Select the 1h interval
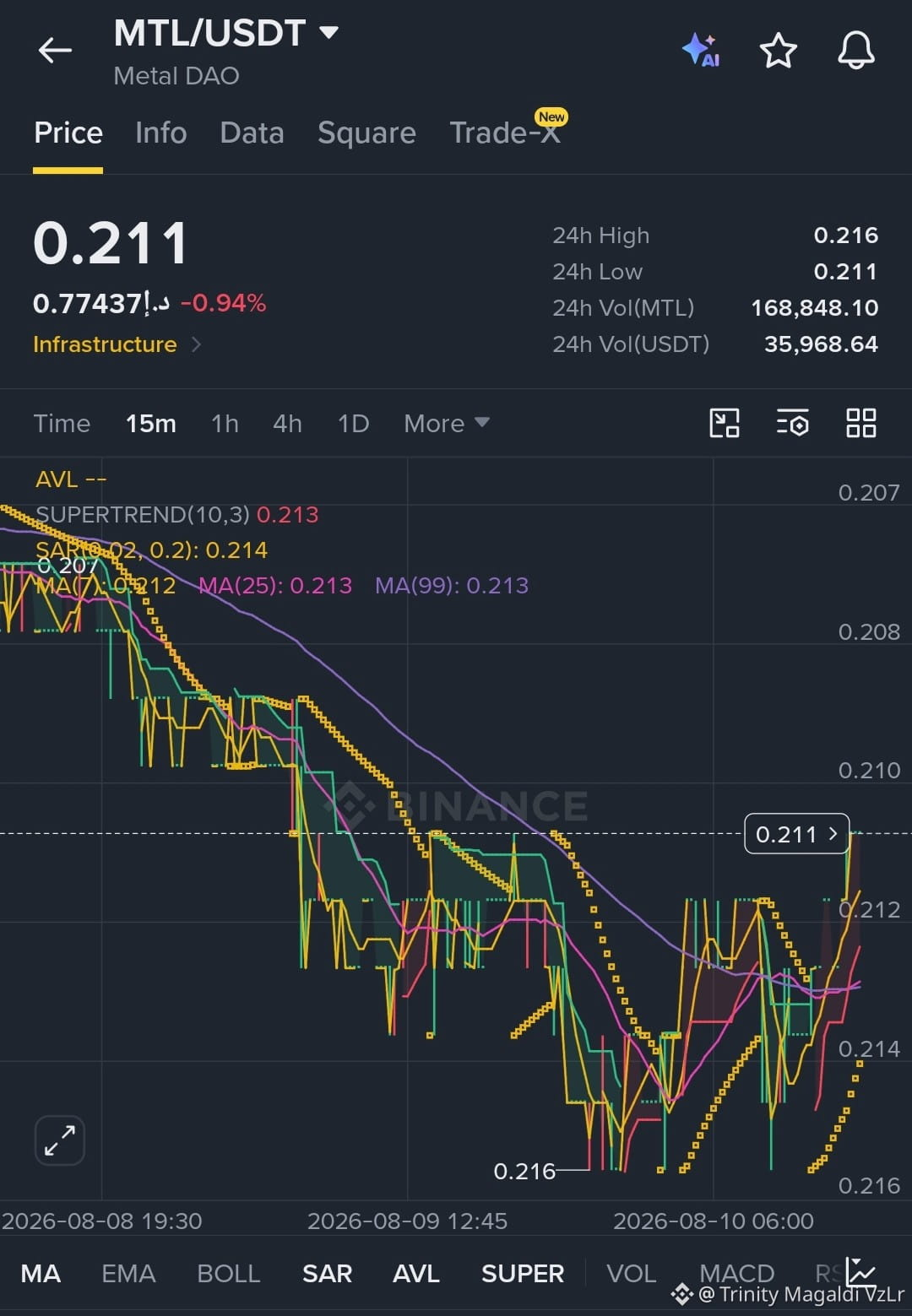 point(225,423)
